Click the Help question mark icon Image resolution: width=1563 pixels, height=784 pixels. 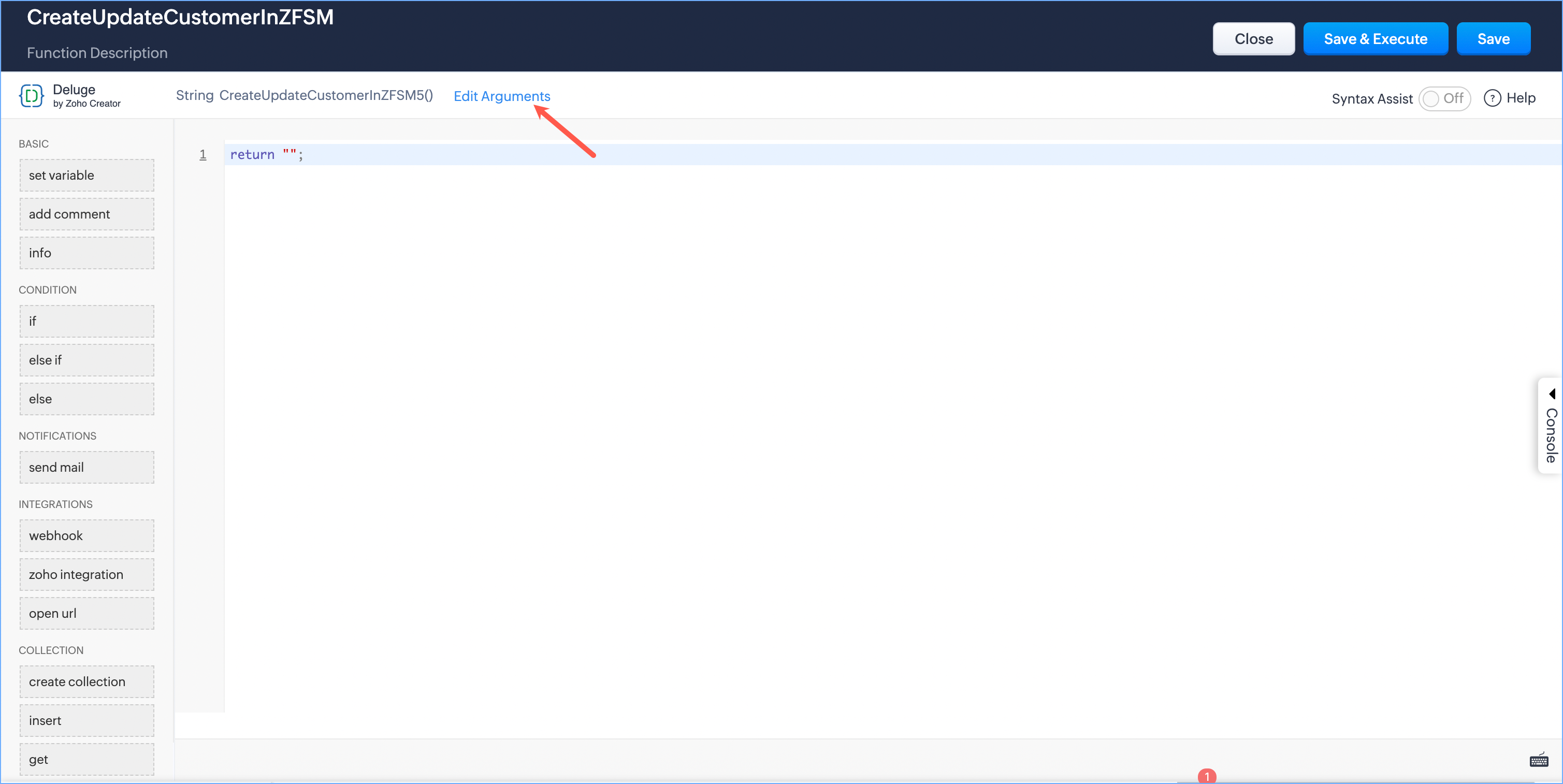(x=1492, y=98)
